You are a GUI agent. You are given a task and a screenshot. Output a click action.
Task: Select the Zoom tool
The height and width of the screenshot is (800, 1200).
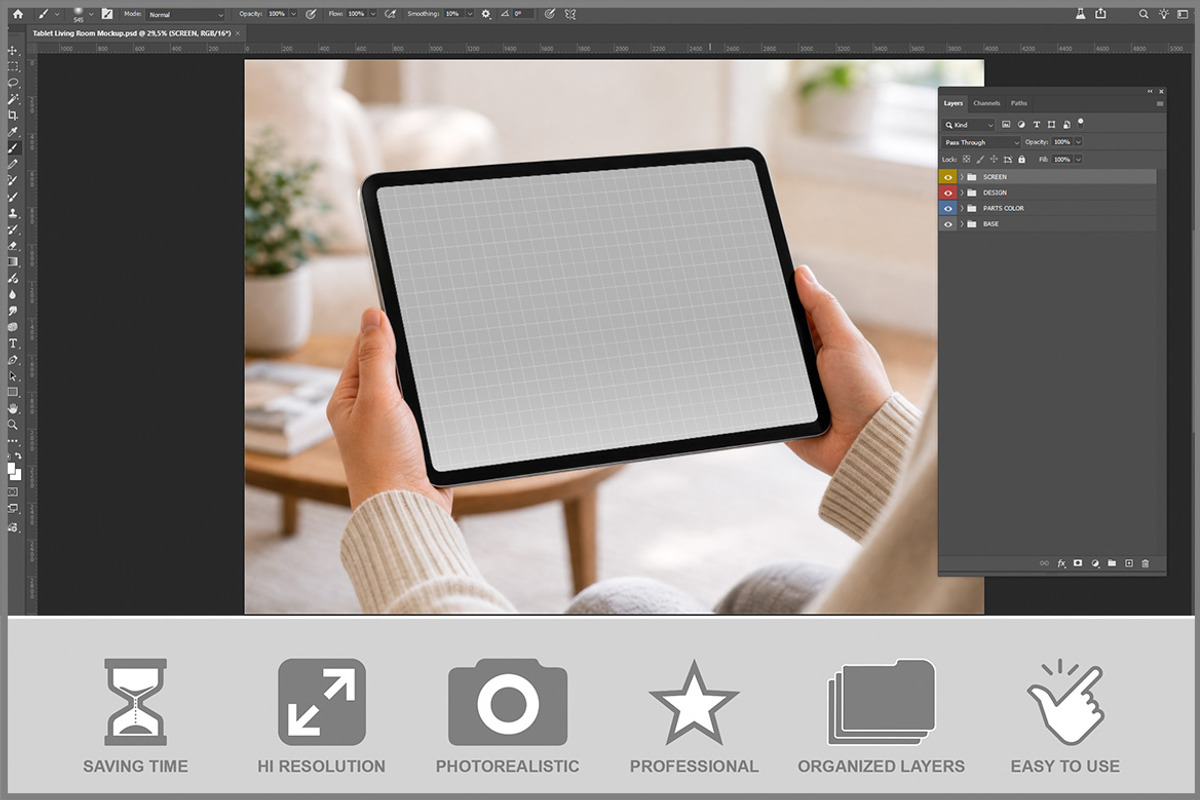(x=13, y=424)
